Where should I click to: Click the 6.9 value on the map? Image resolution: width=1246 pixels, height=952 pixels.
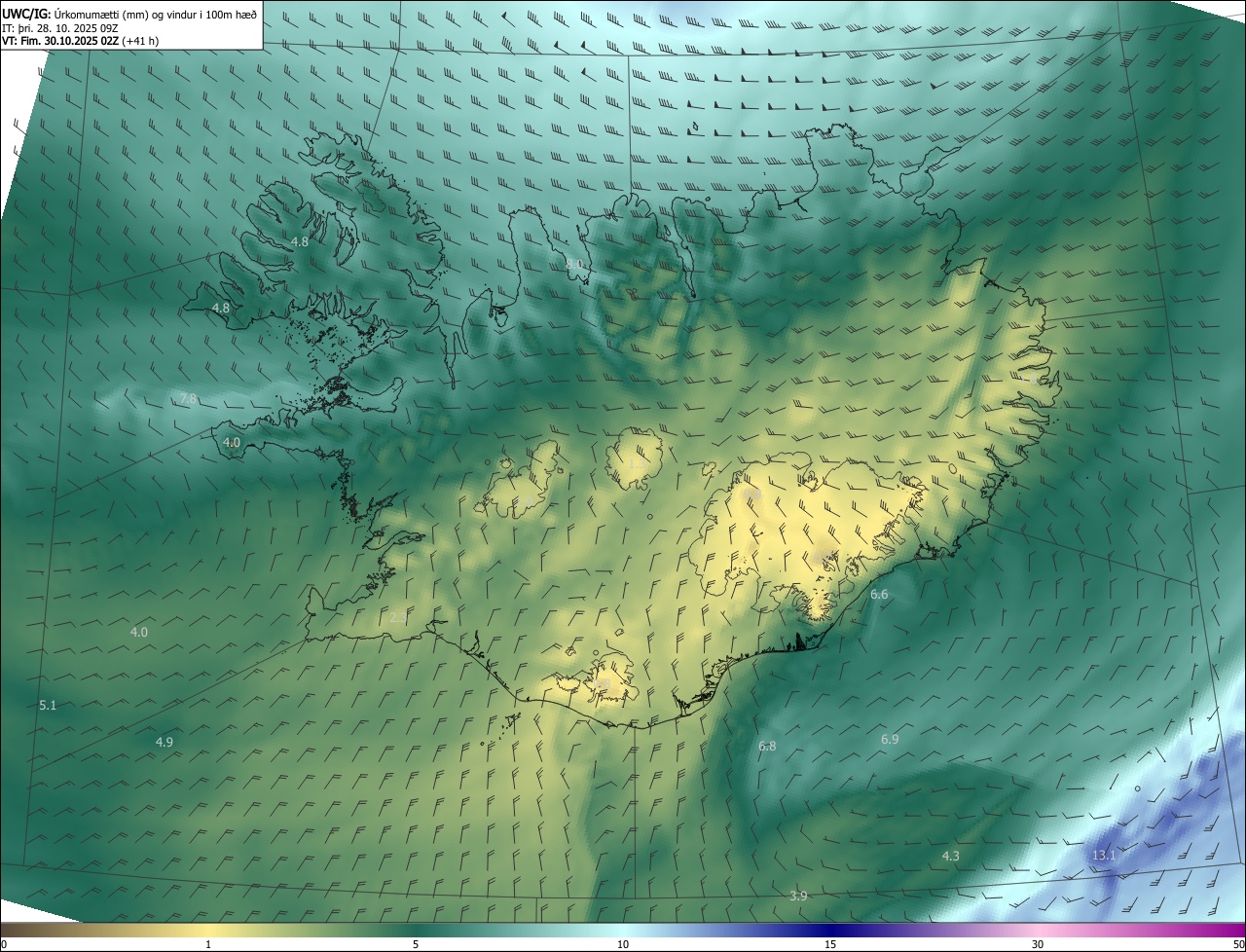pyautogui.click(x=890, y=739)
